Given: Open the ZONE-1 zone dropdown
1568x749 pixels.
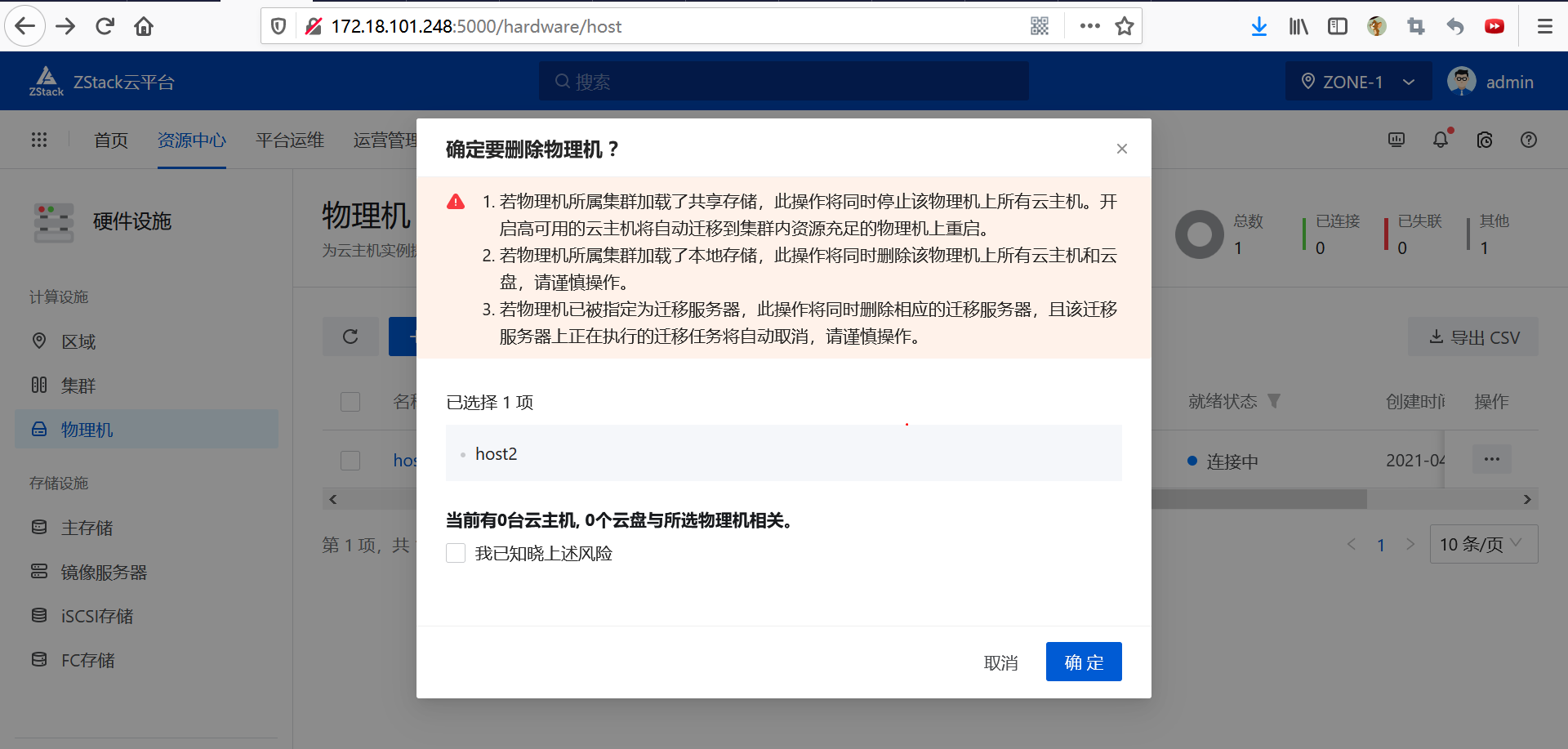Looking at the screenshot, I should click(1359, 82).
